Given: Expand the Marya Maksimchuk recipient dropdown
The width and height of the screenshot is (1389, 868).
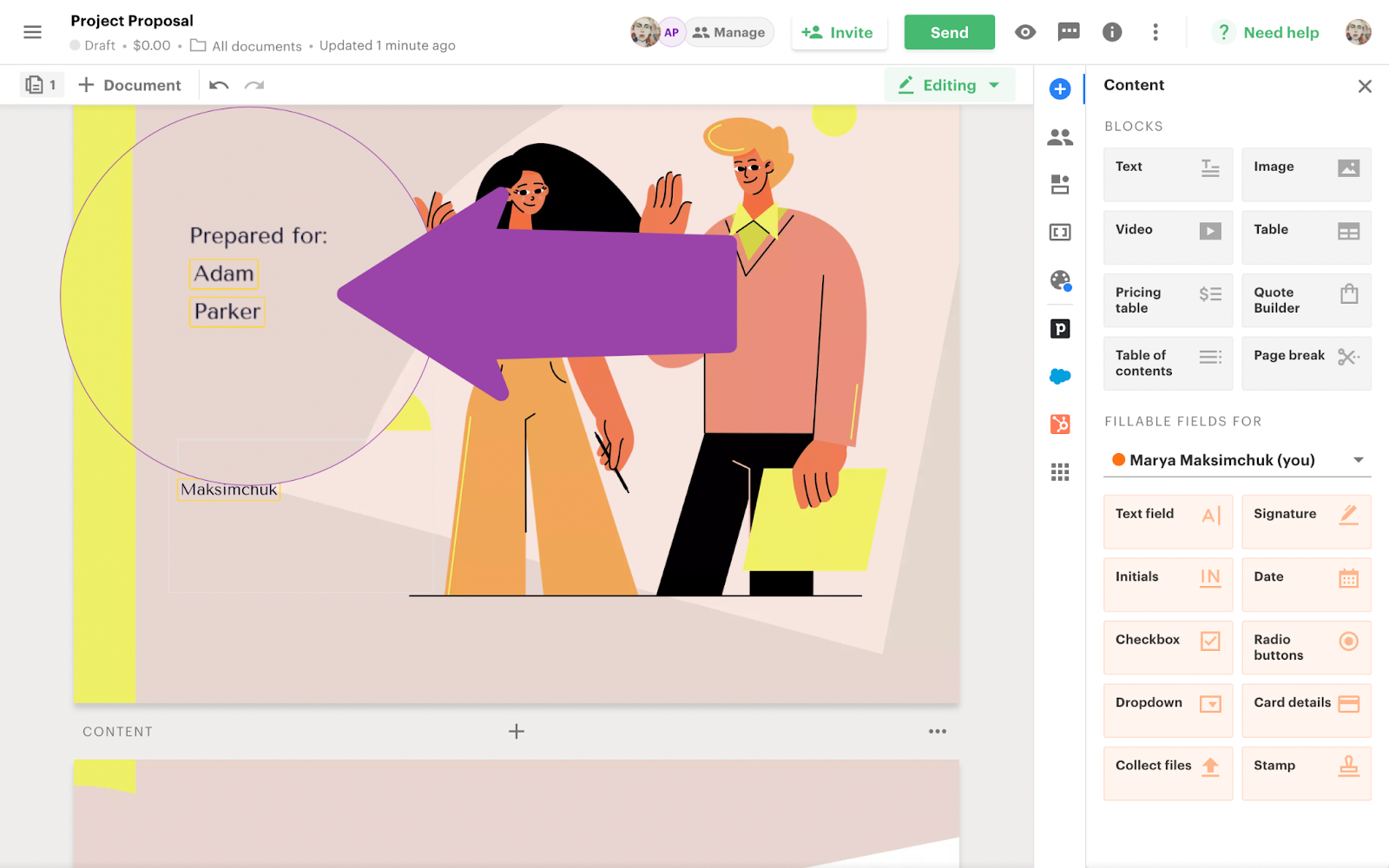Looking at the screenshot, I should [1237, 460].
